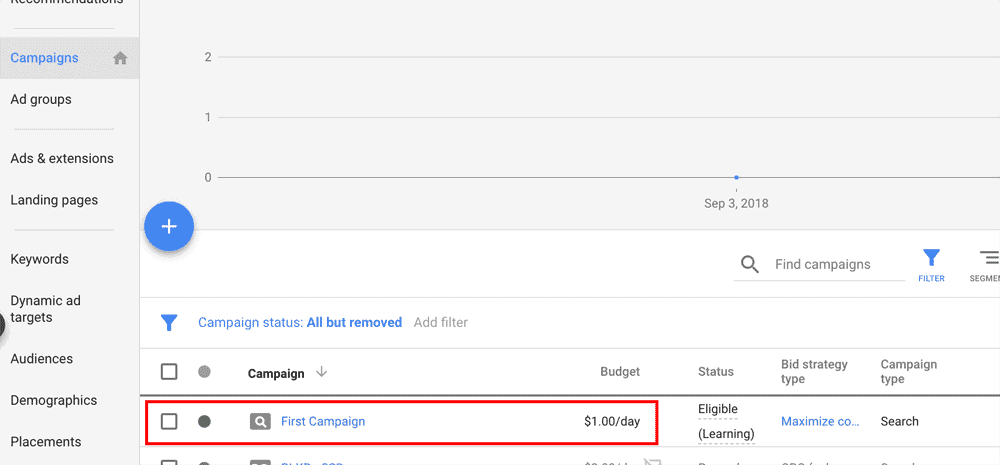This screenshot has width=1000, height=465.
Task: Tick the First Campaign row checkbox
Action: pyautogui.click(x=169, y=422)
